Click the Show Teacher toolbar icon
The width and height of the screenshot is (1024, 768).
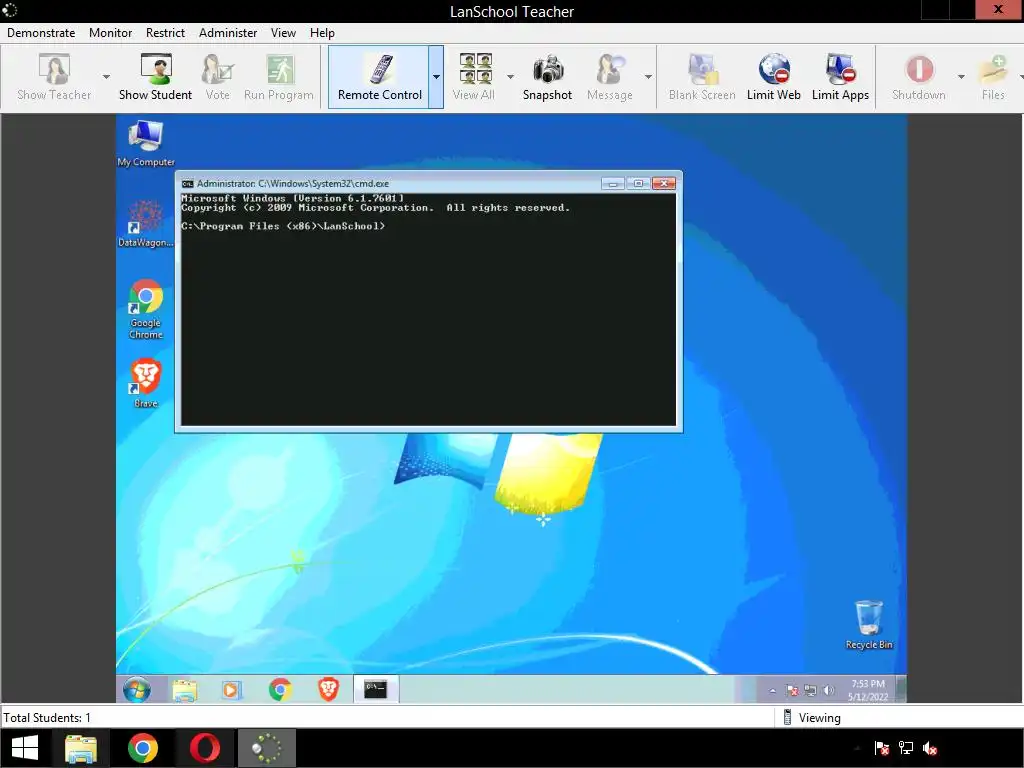tap(54, 77)
